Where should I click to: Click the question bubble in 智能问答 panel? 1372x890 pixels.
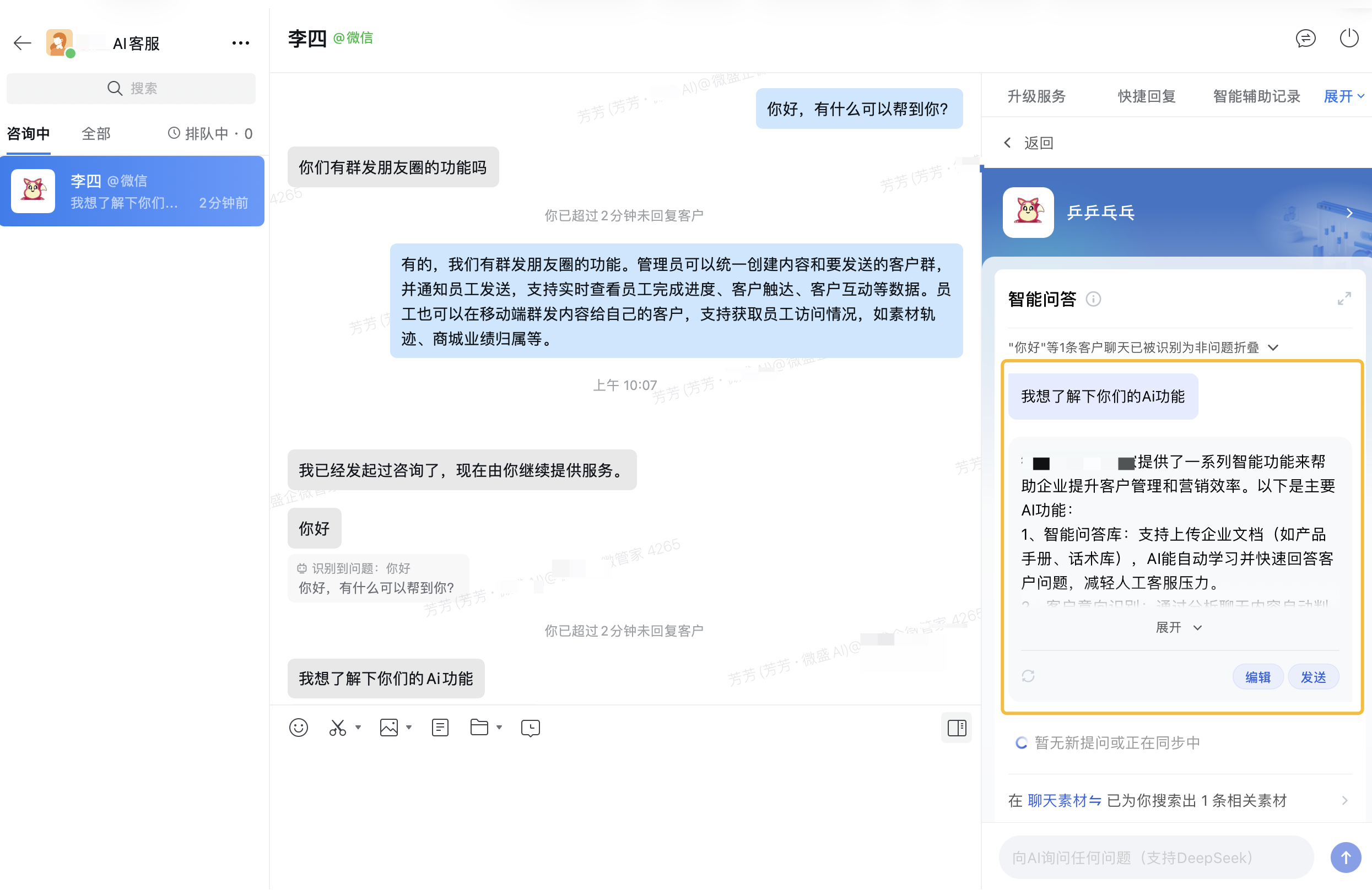pyautogui.click(x=1103, y=397)
